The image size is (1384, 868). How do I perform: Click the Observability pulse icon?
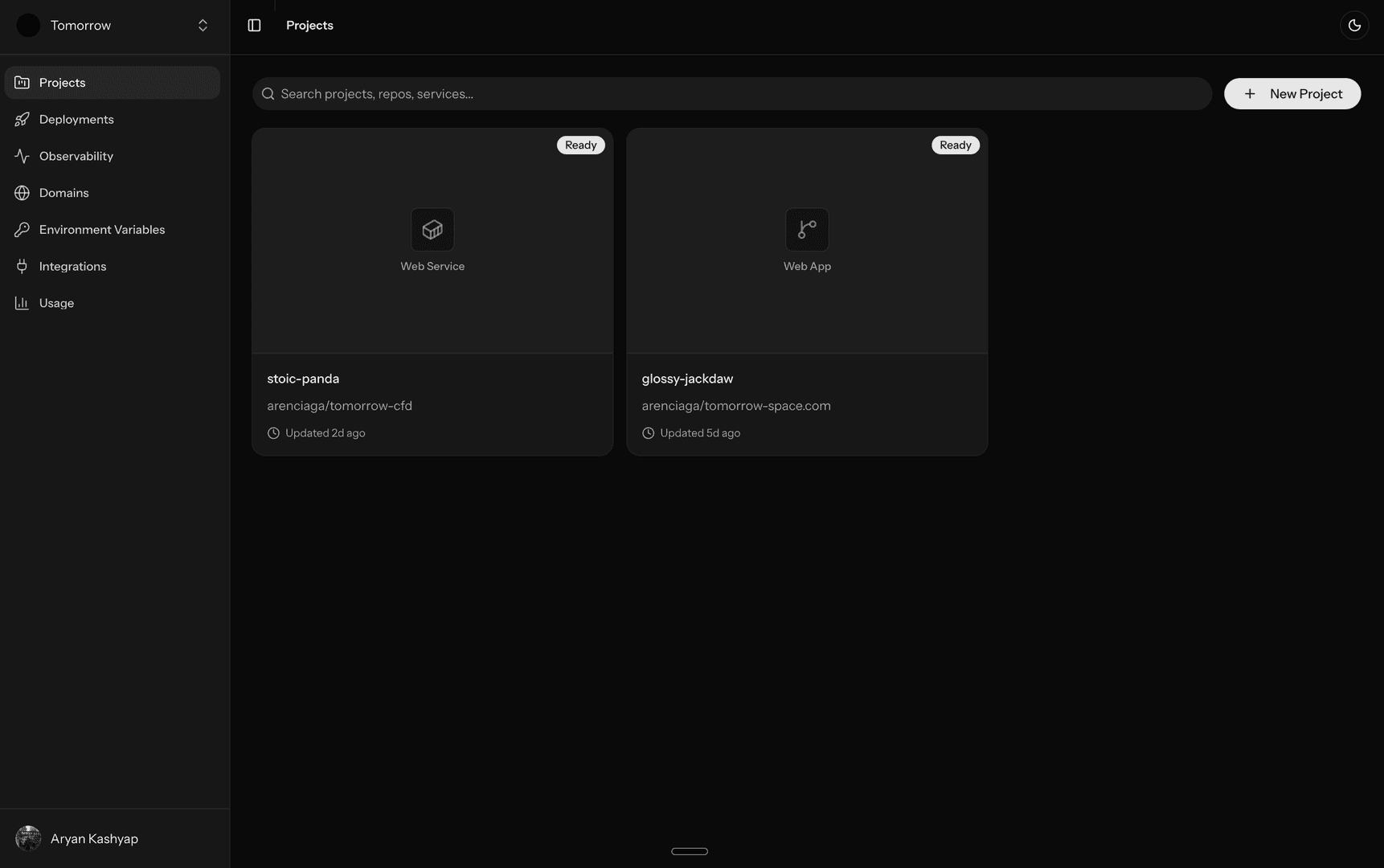(22, 156)
